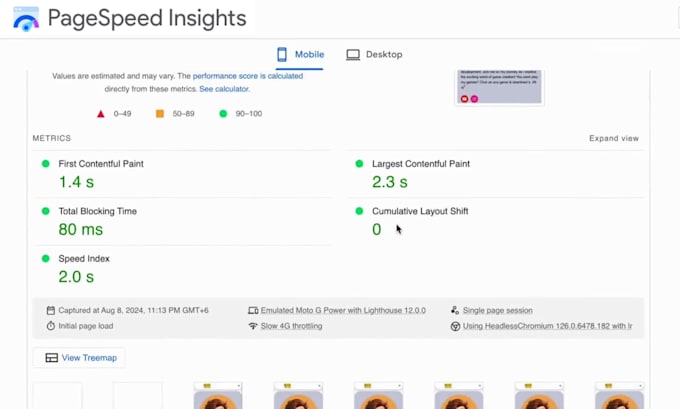
Task: Click the wifi icon beside Slow 4G throttling
Action: coord(253,326)
